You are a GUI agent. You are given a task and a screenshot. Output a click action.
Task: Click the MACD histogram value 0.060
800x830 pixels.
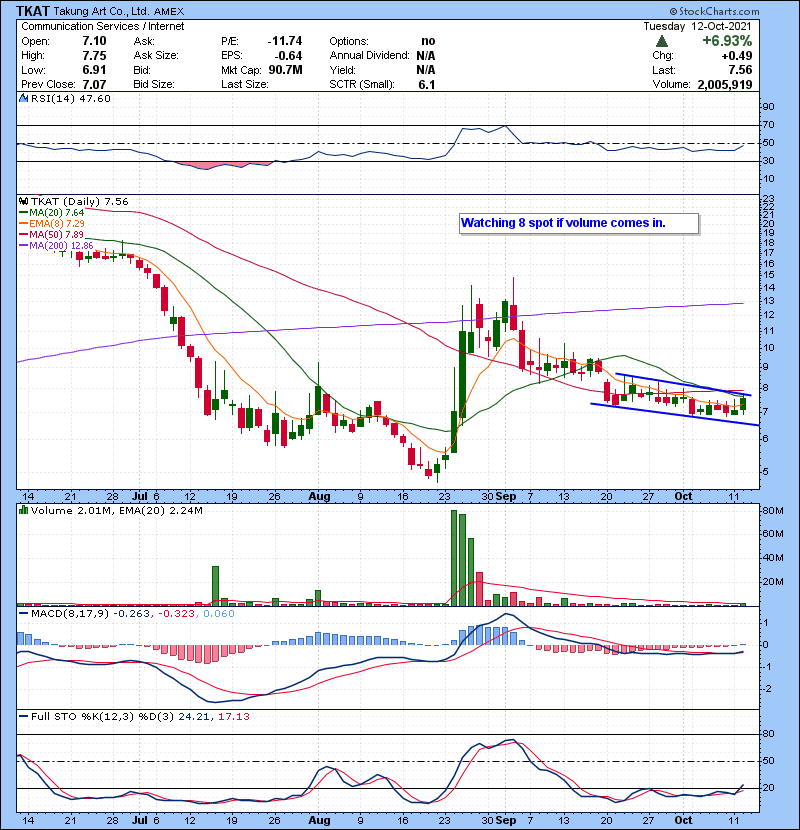coord(219,614)
